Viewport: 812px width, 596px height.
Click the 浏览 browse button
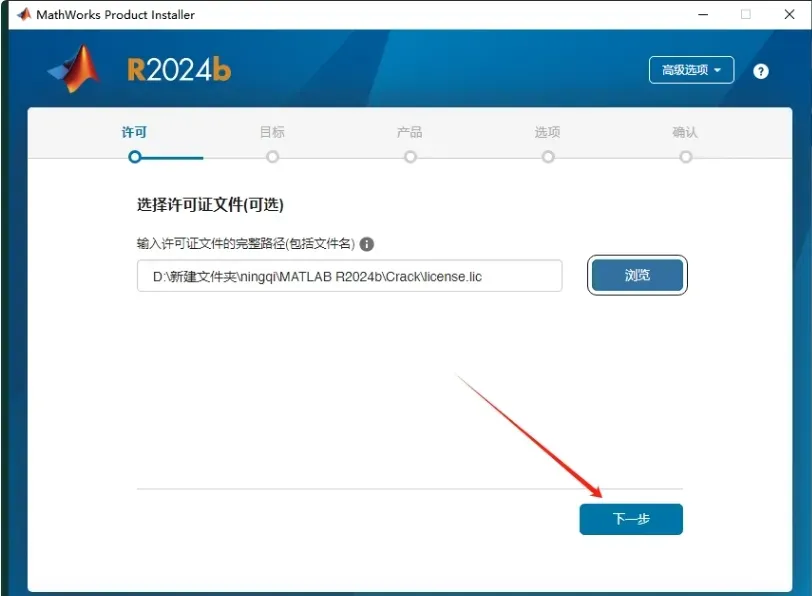[x=637, y=275]
